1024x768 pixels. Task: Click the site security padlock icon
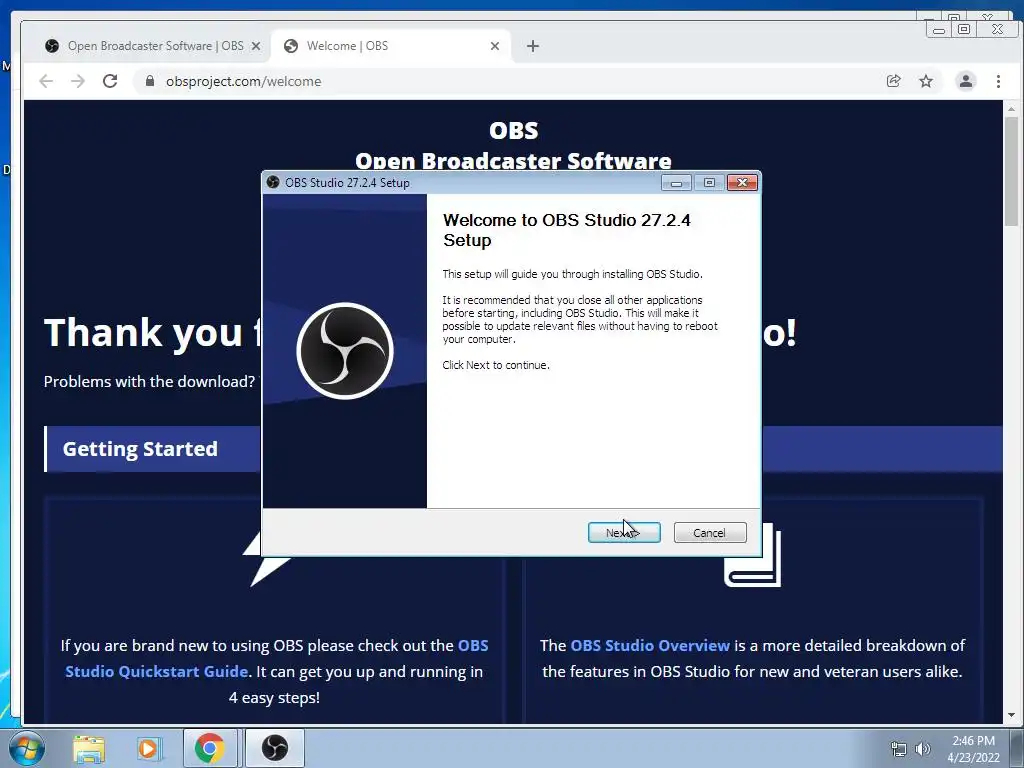coord(150,81)
